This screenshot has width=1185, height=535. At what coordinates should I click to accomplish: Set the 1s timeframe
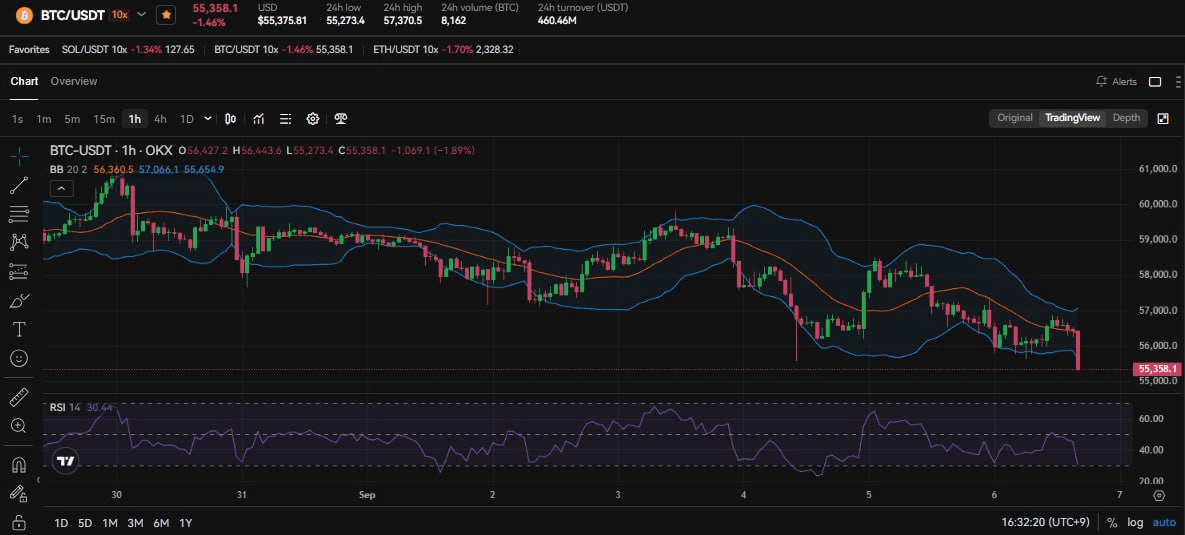(x=18, y=119)
